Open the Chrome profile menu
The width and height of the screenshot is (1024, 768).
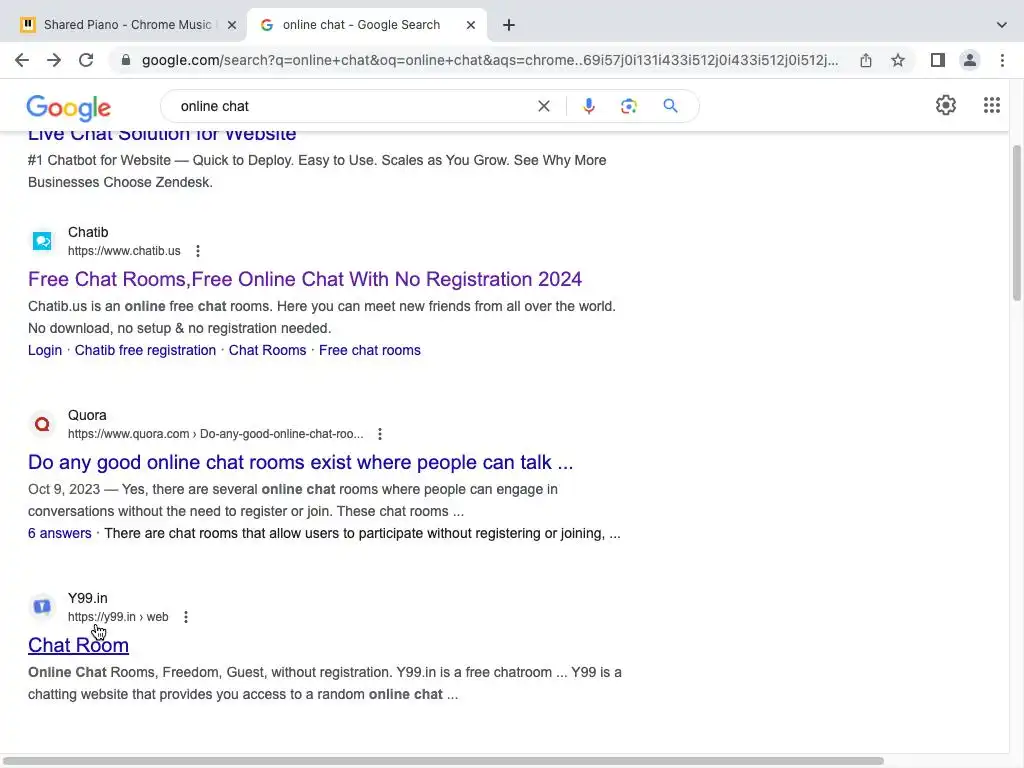pyautogui.click(x=970, y=60)
